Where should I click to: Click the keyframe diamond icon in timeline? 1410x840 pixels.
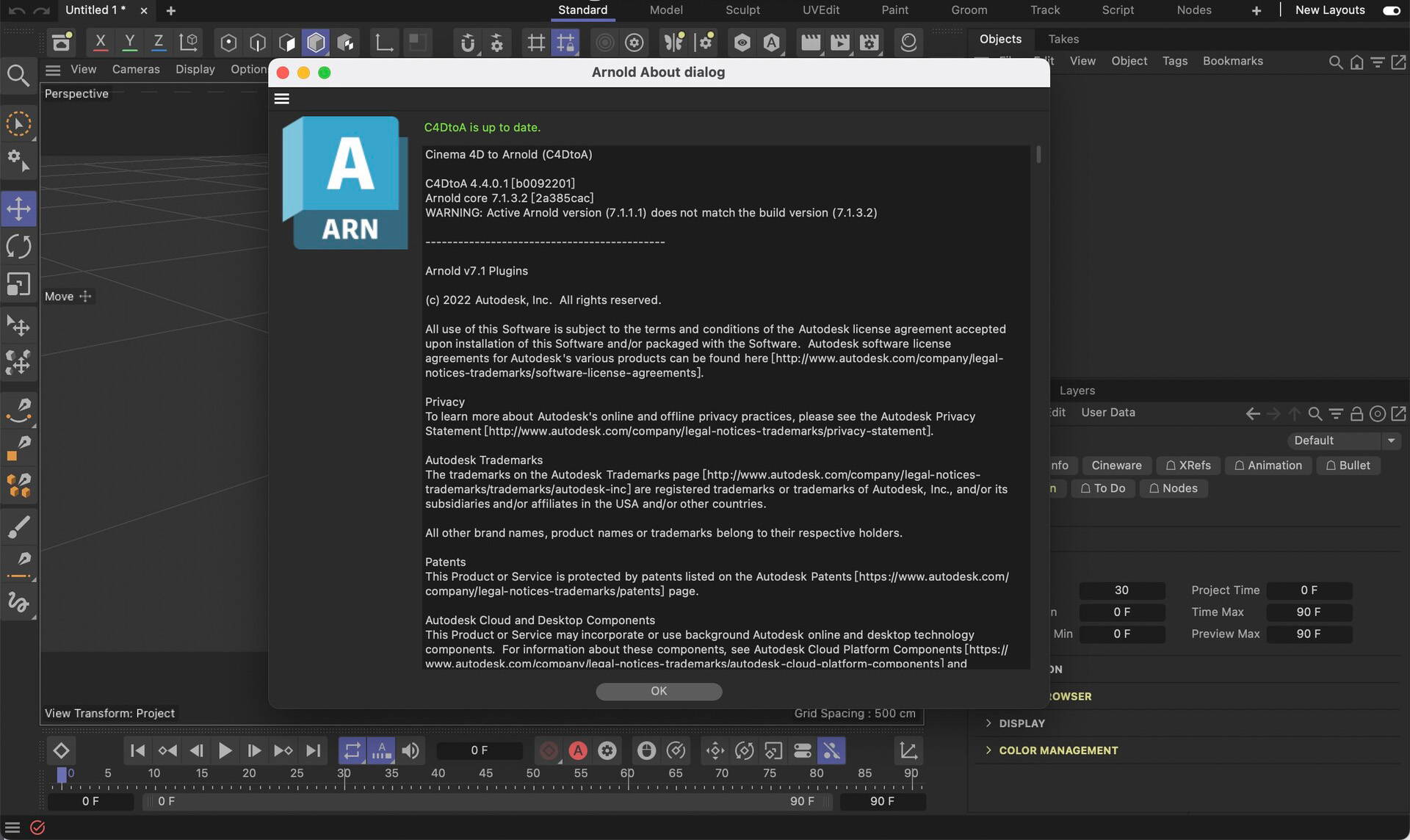(x=61, y=750)
